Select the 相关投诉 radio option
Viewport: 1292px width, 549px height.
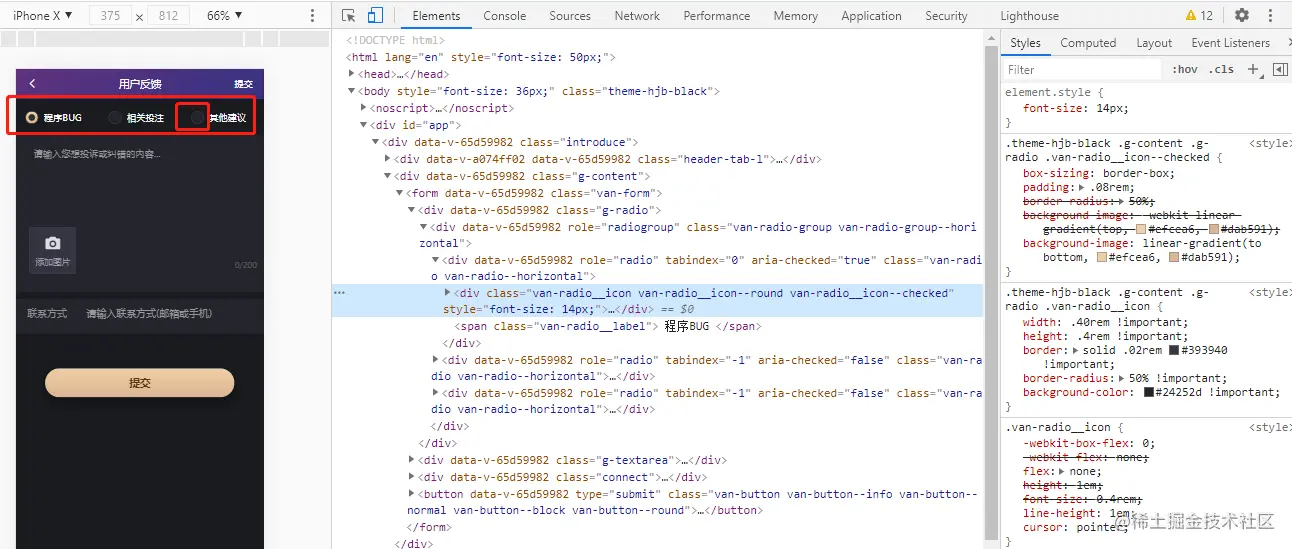point(136,117)
